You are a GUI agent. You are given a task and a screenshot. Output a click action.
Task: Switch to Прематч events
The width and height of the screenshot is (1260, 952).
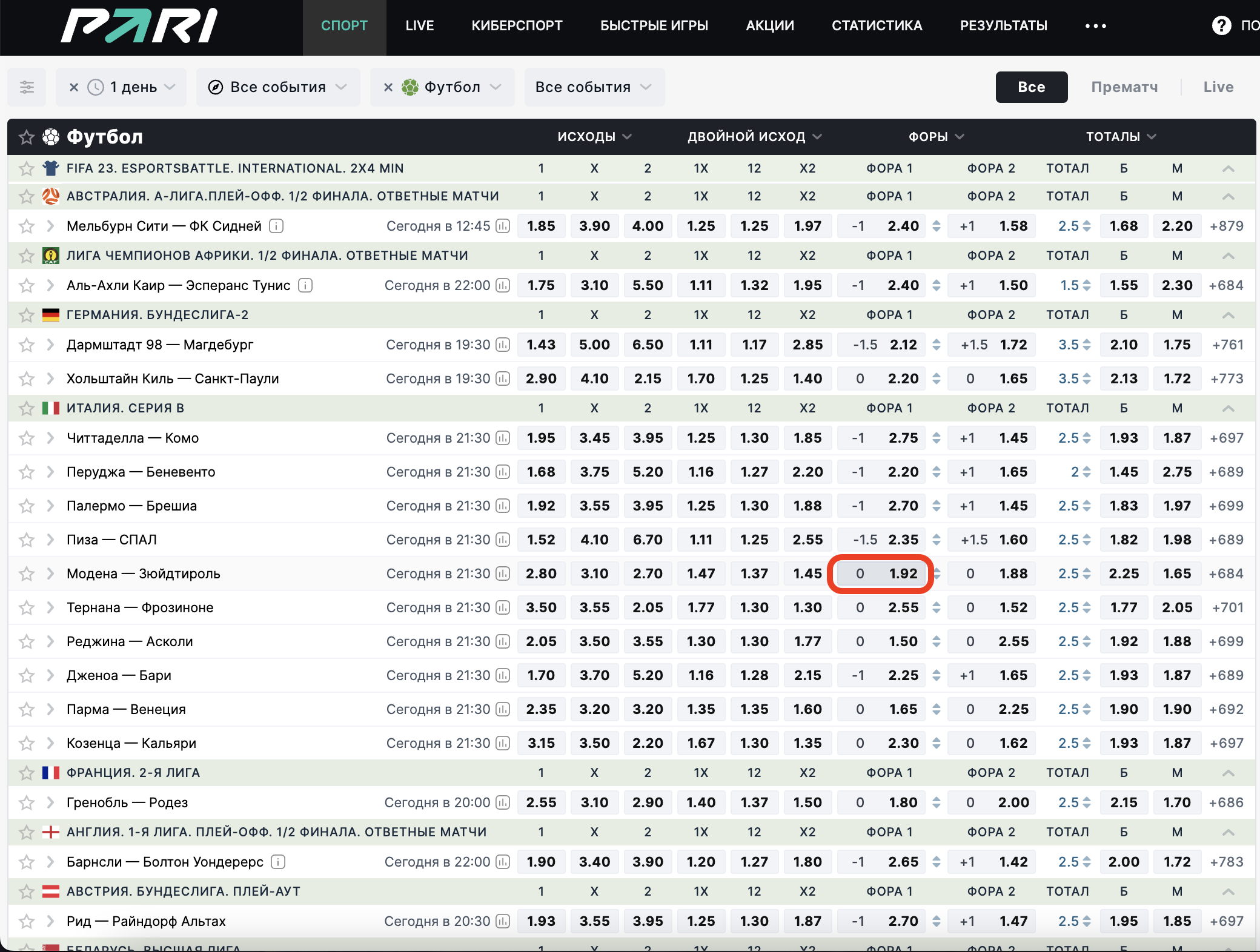(1124, 87)
